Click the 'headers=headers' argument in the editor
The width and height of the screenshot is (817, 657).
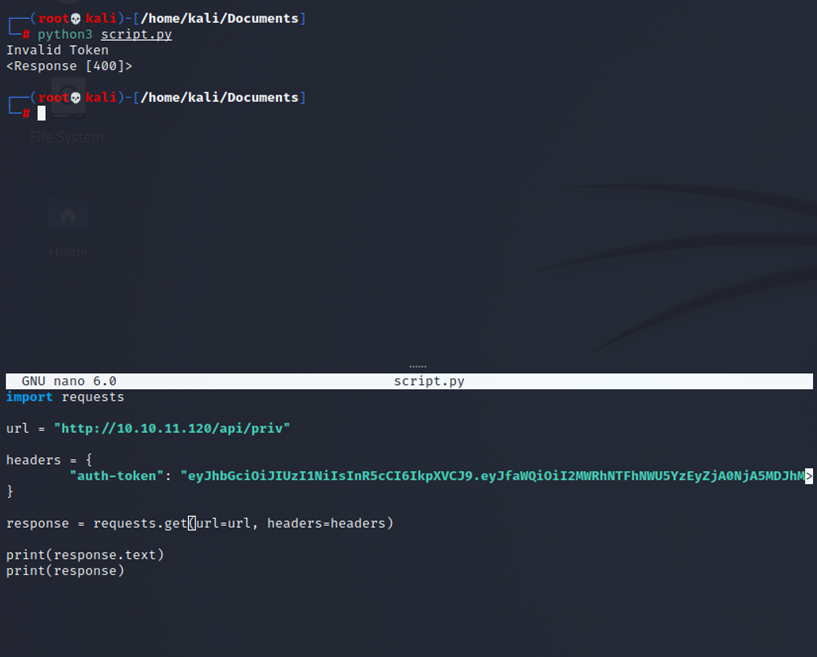pyautogui.click(x=326, y=523)
